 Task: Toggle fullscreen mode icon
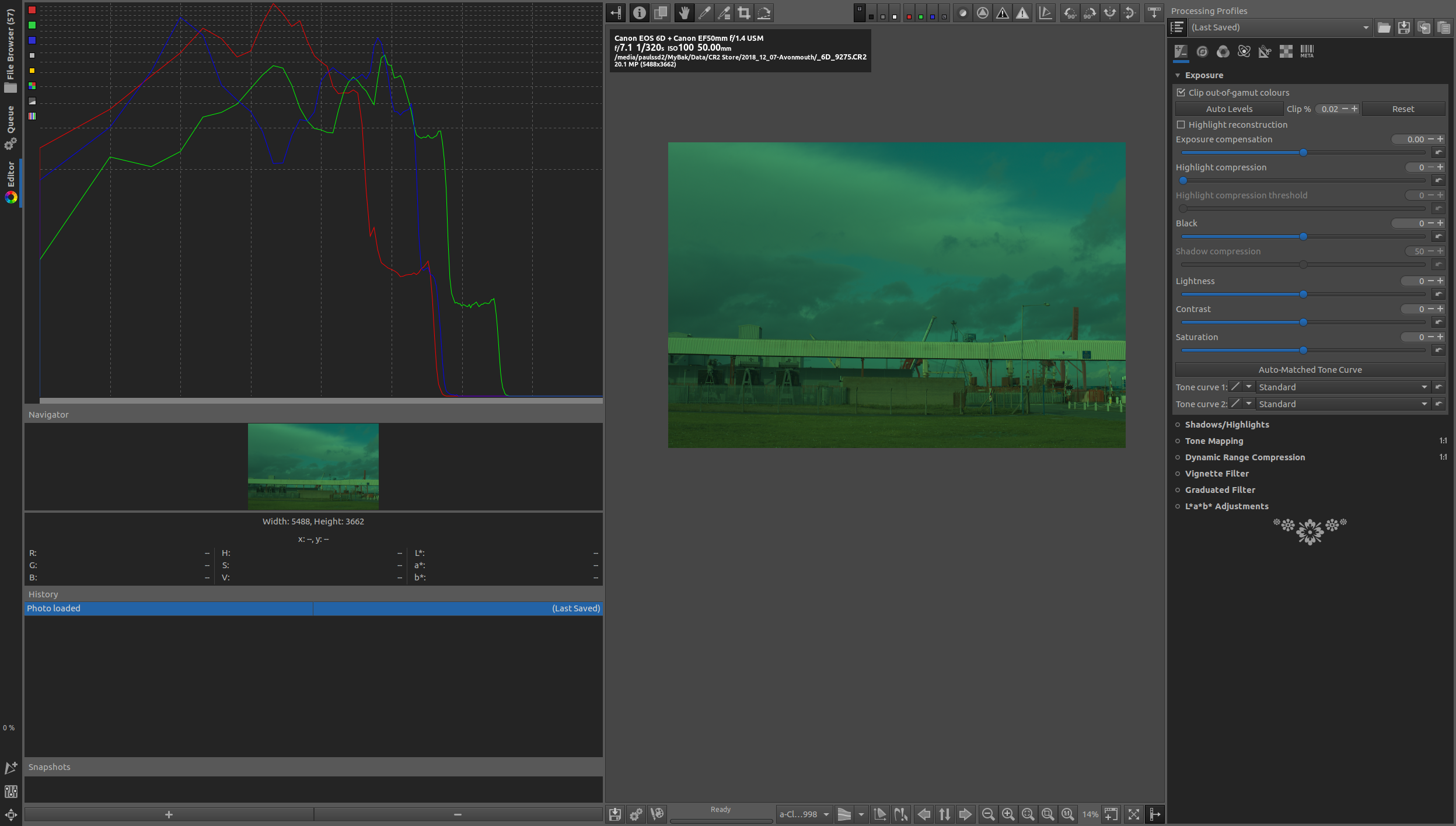tap(1133, 814)
